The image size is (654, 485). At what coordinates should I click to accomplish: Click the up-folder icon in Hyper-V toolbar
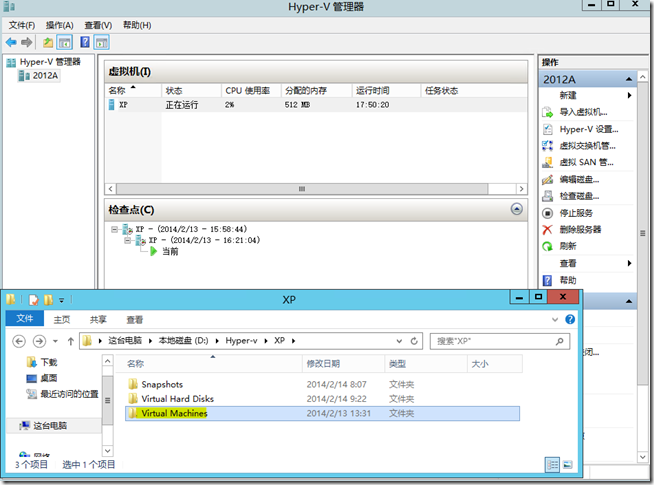click(48, 42)
